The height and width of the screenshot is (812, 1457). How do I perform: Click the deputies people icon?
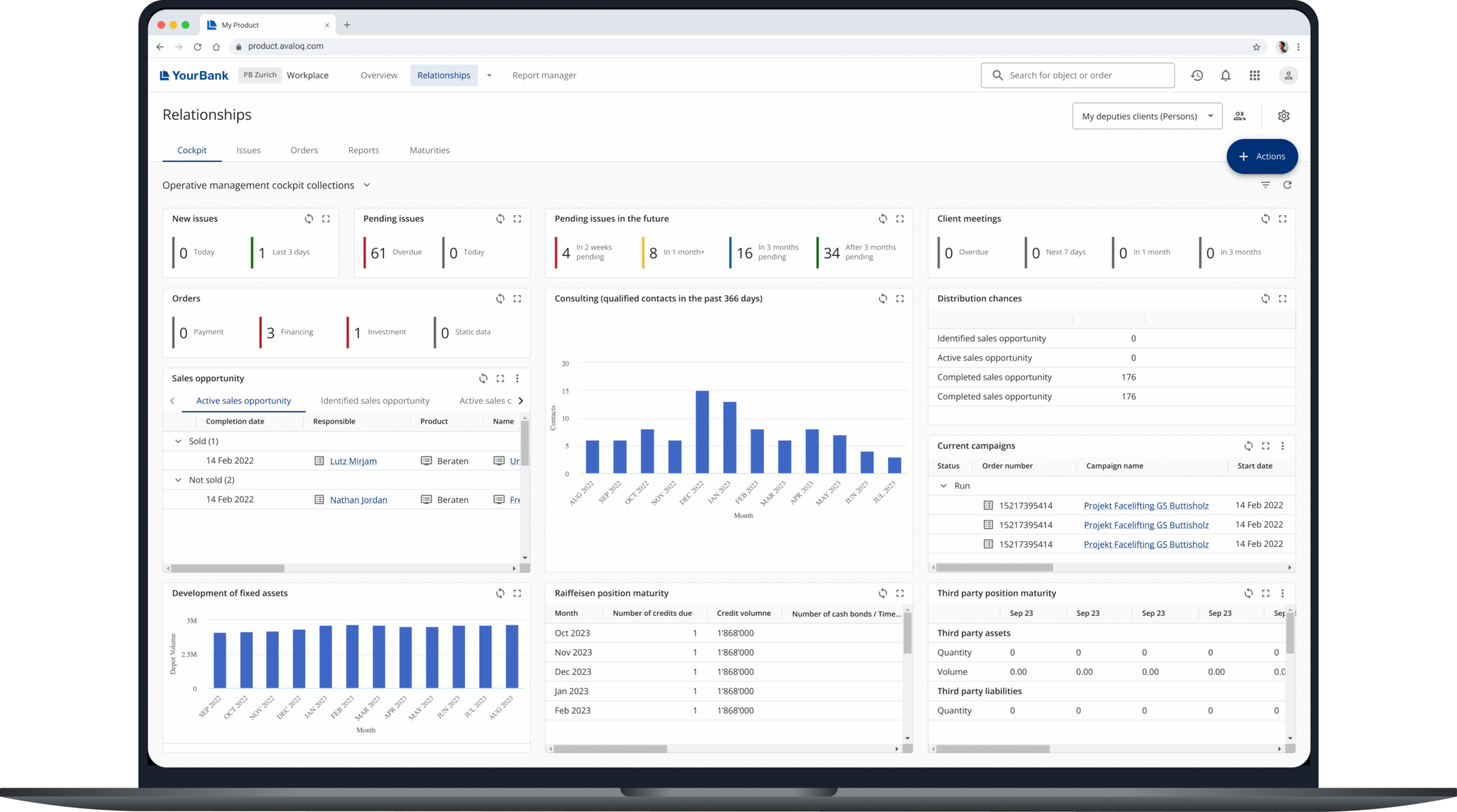[1239, 116]
